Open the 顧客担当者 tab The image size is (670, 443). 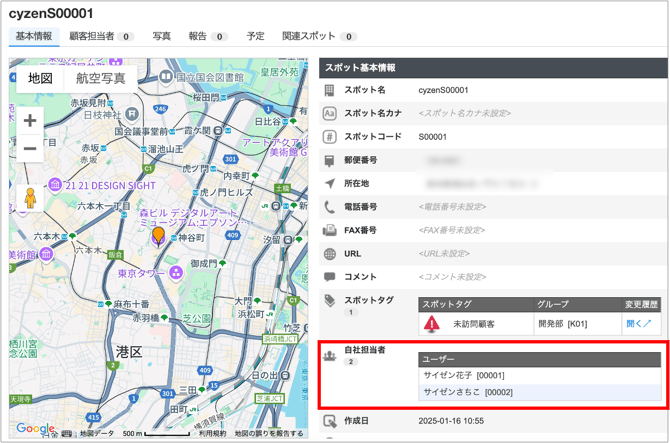pyautogui.click(x=100, y=36)
